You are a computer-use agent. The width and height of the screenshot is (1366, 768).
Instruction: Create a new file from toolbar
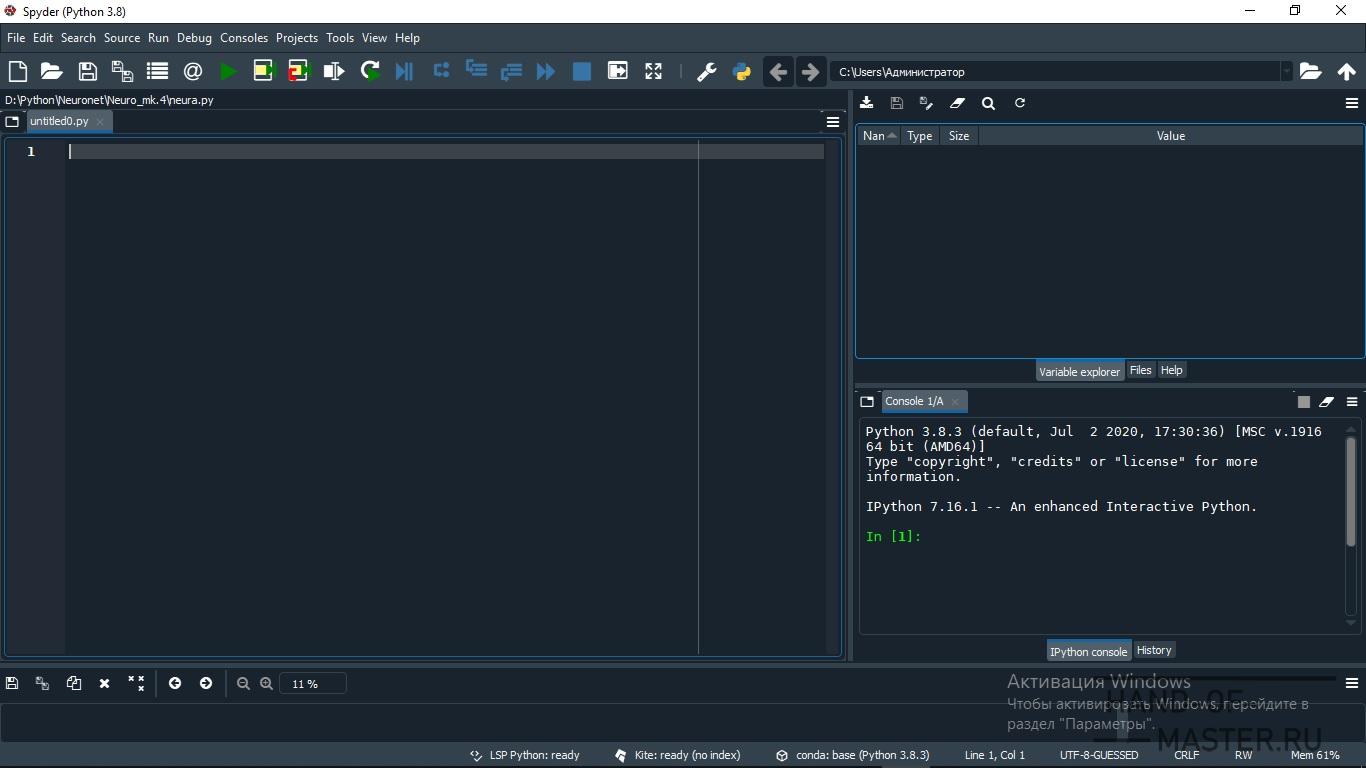(x=17, y=71)
